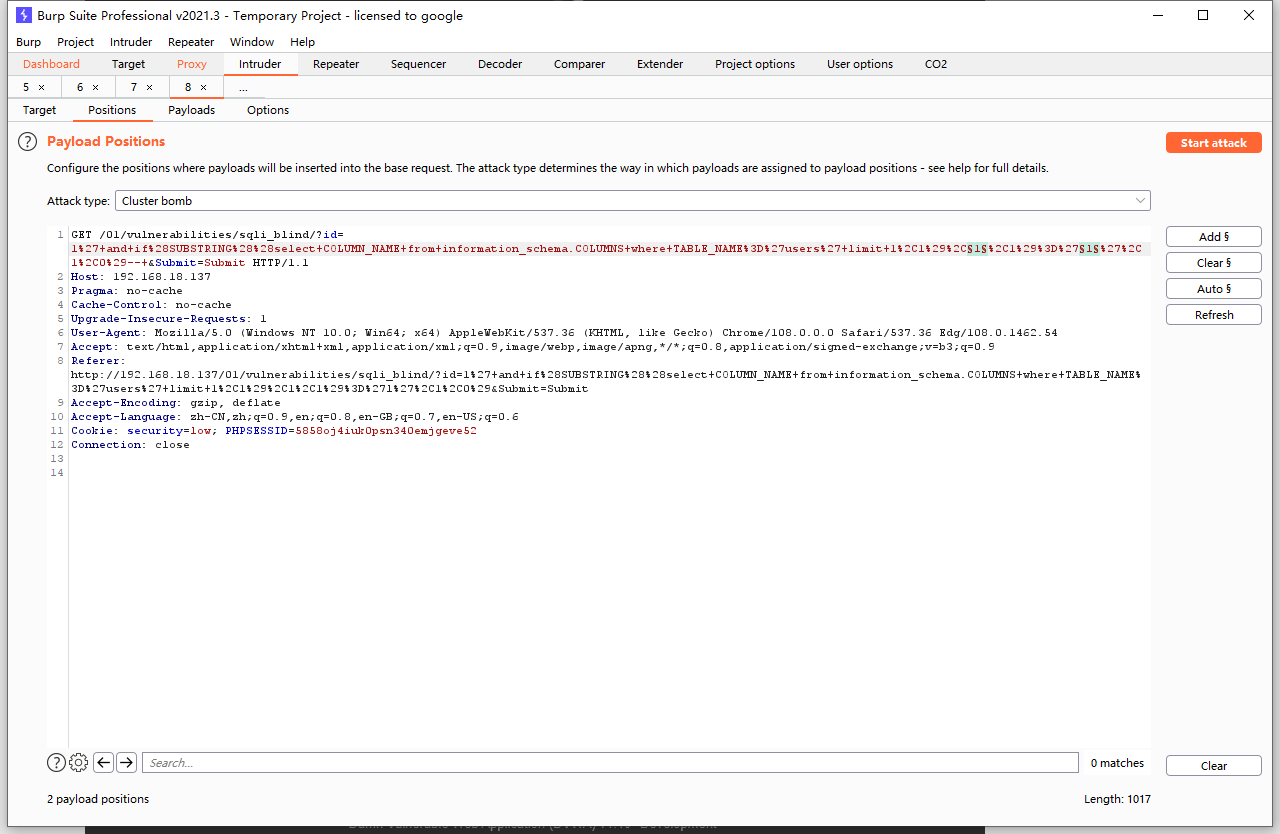
Task: Click the '0 matches' search result label
Action: click(x=1117, y=763)
